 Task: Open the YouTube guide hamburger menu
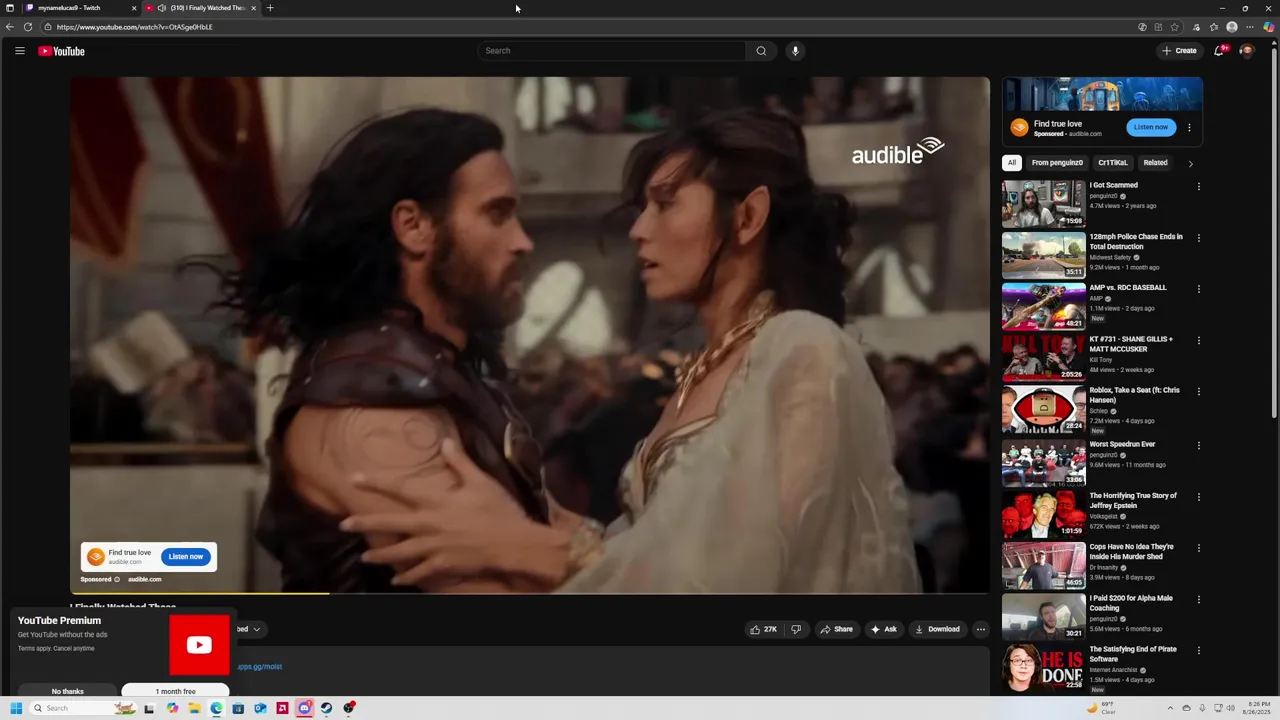(19, 51)
